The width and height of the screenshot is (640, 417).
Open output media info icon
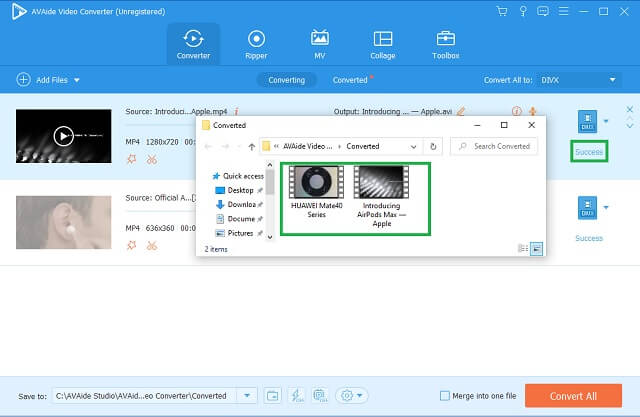click(x=516, y=111)
